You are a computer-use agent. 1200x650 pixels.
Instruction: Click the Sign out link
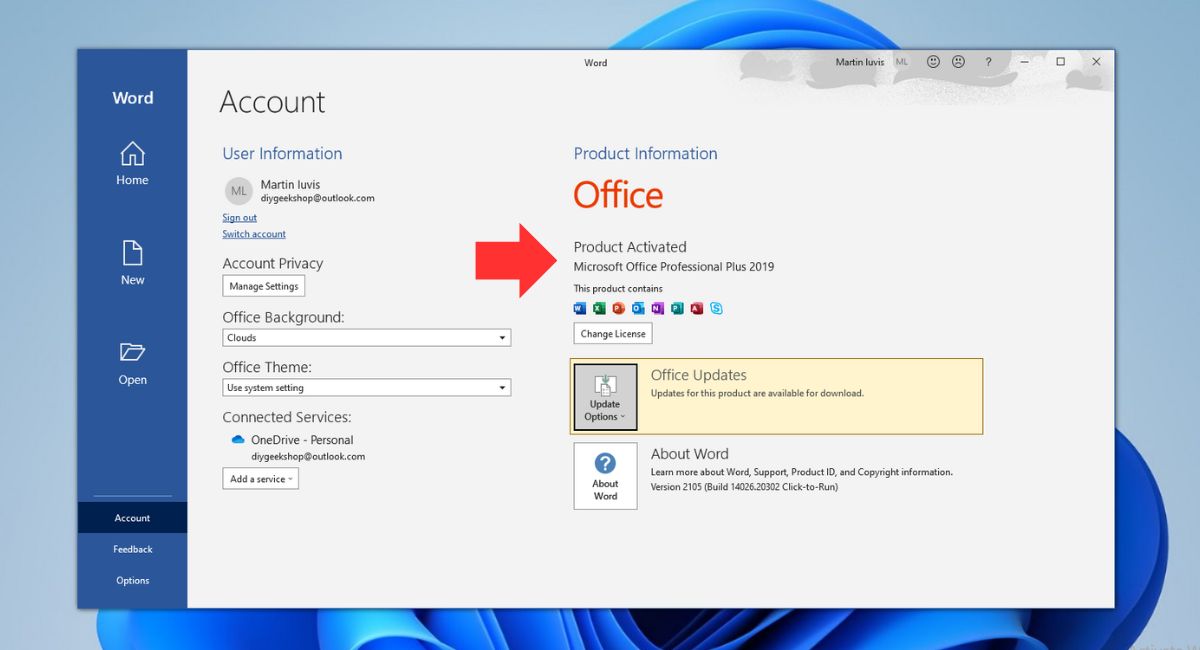239,218
